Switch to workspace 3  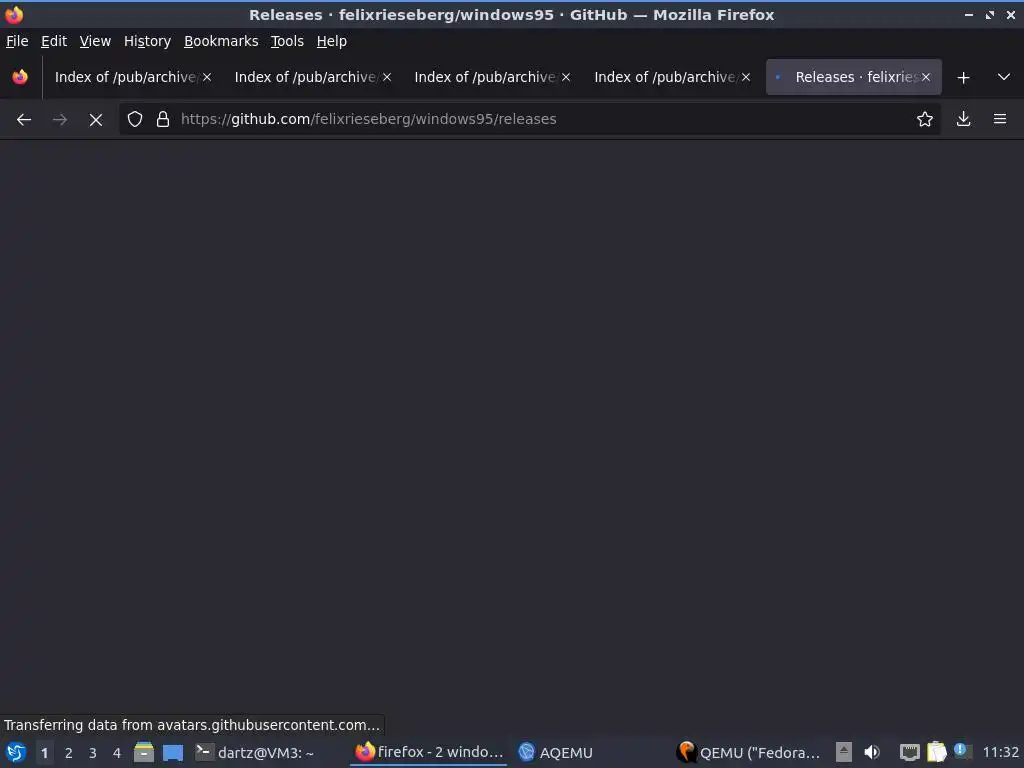pyautogui.click(x=93, y=753)
